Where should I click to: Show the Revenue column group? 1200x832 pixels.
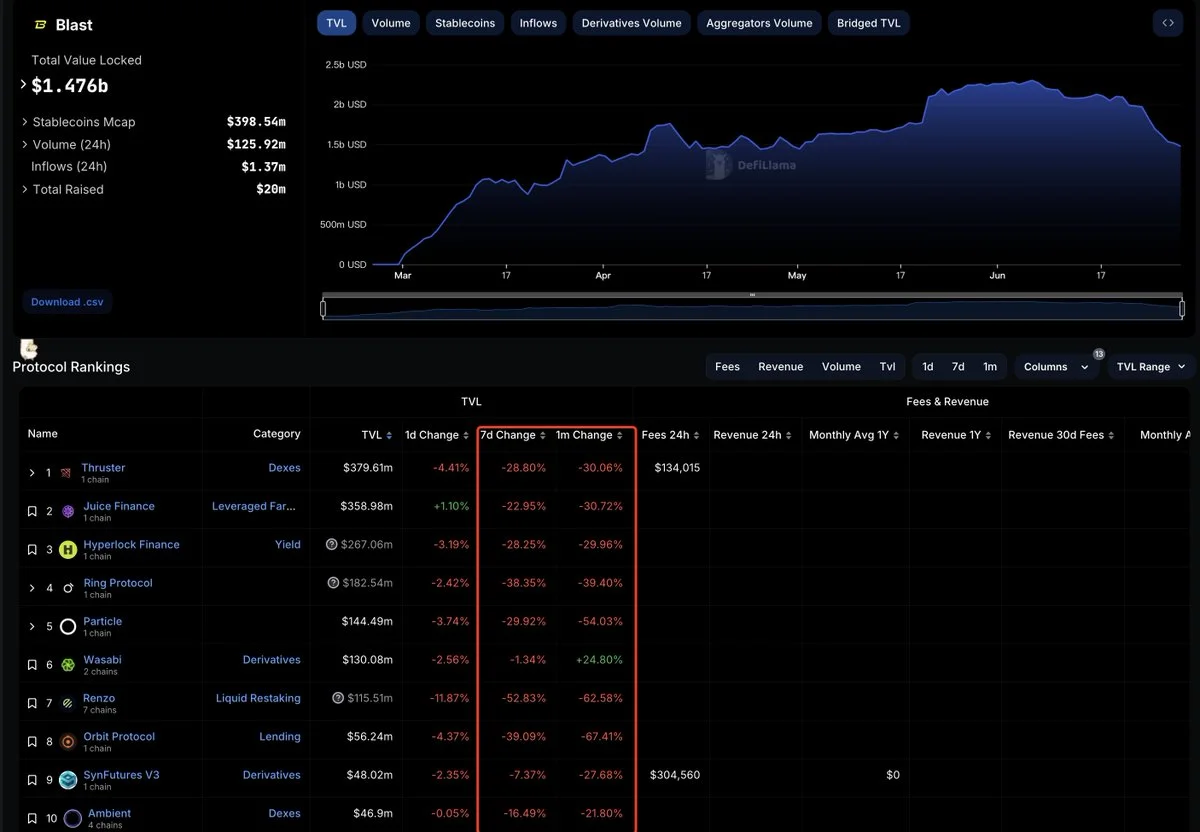[781, 367]
